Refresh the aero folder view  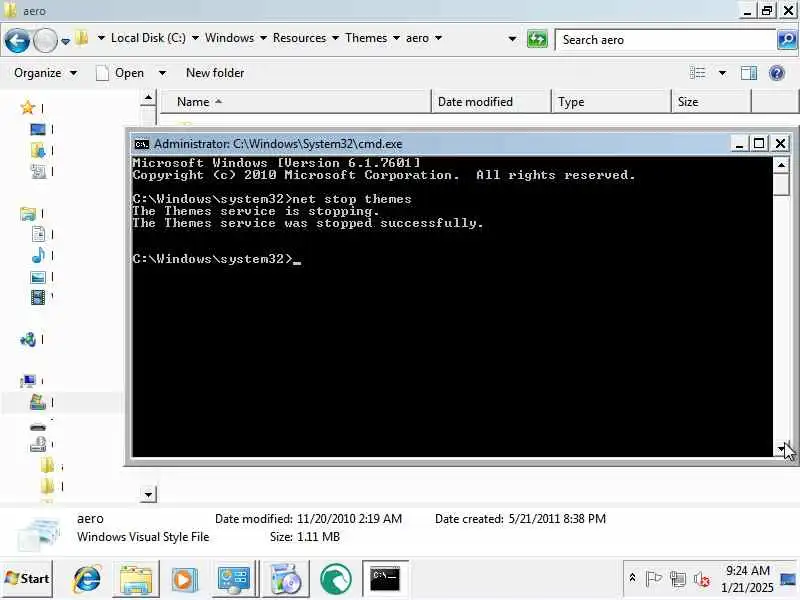[x=537, y=39]
